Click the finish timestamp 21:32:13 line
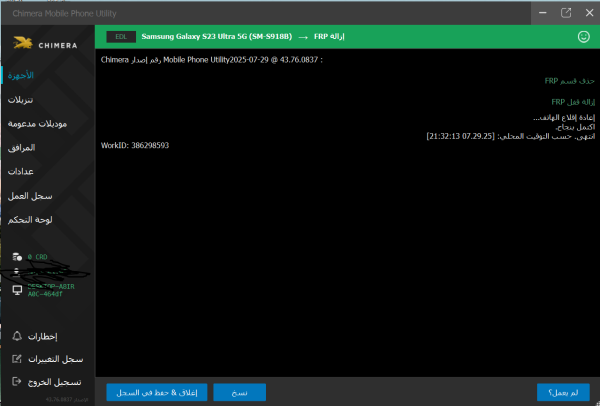This screenshot has height=406, width=600. coord(511,136)
